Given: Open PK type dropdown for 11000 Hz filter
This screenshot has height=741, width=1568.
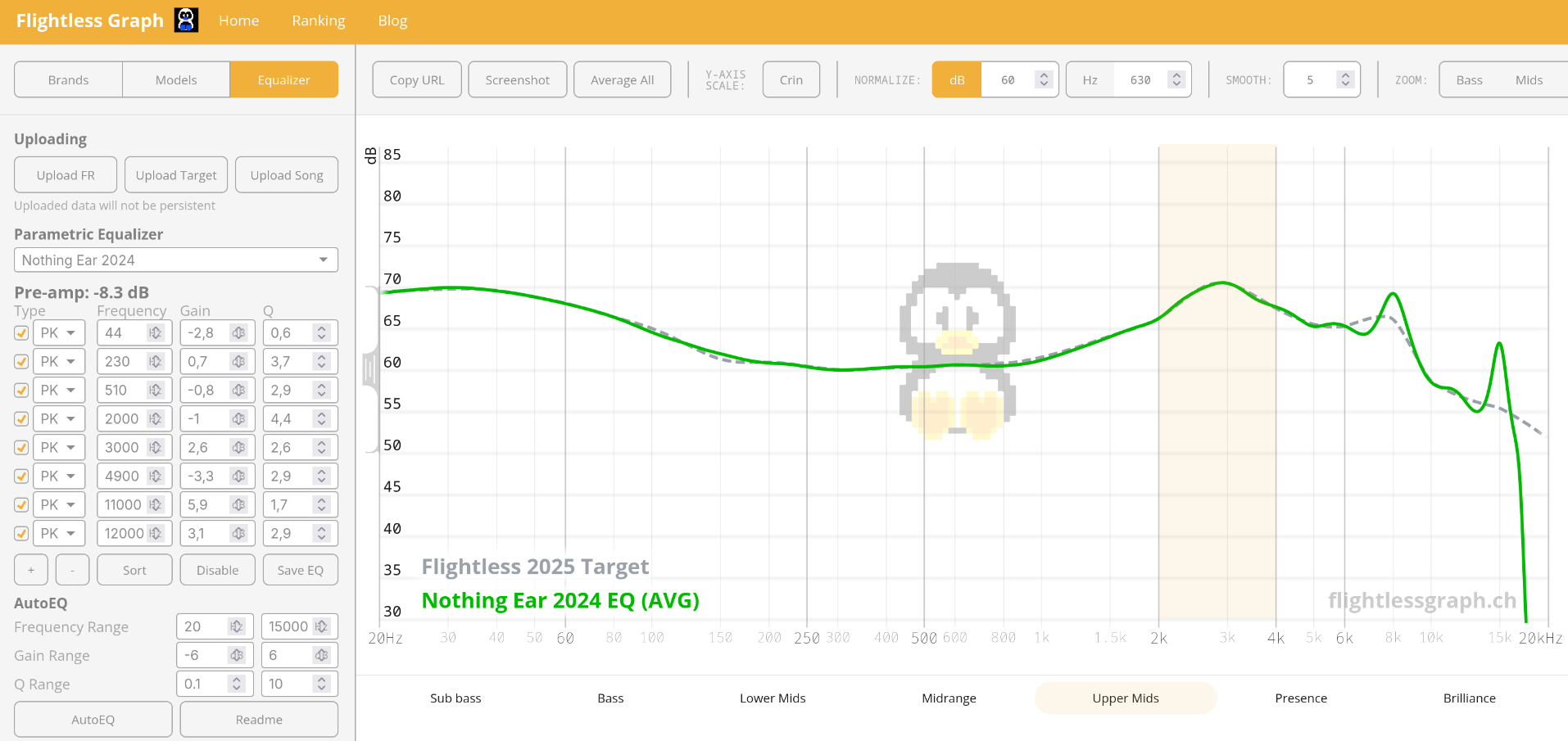Looking at the screenshot, I should coord(59,505).
